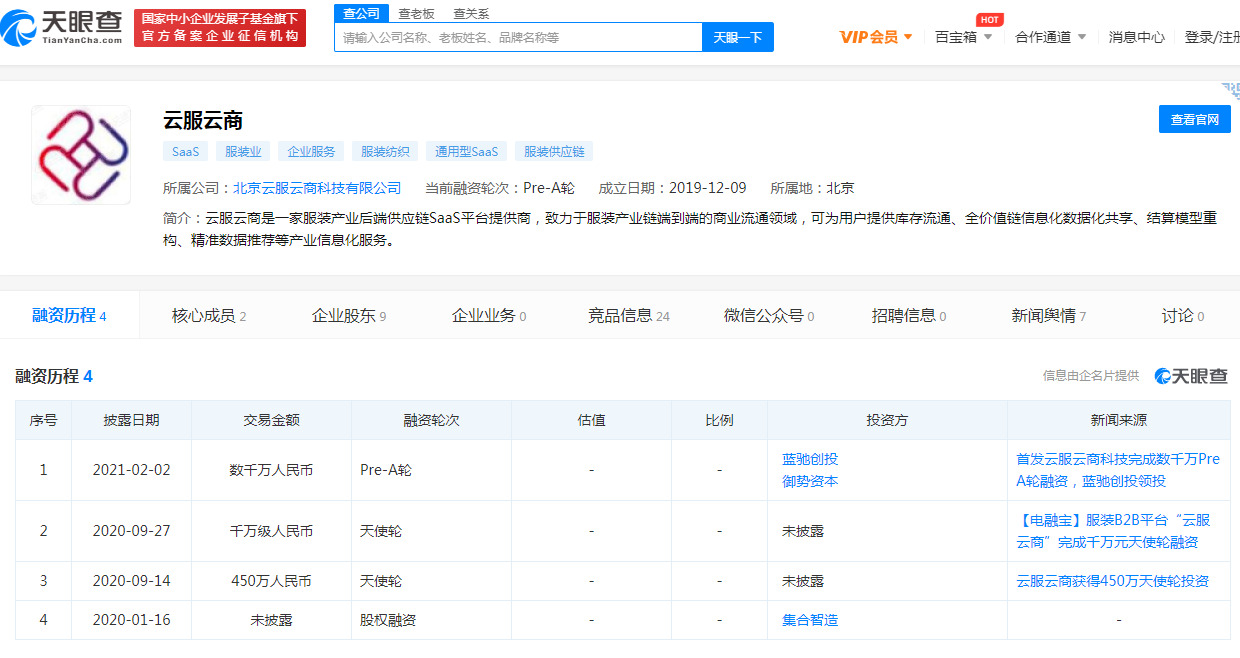The image size is (1240, 658).
Task: Open the 电融宝 angel round news link
Action: pos(1113,531)
